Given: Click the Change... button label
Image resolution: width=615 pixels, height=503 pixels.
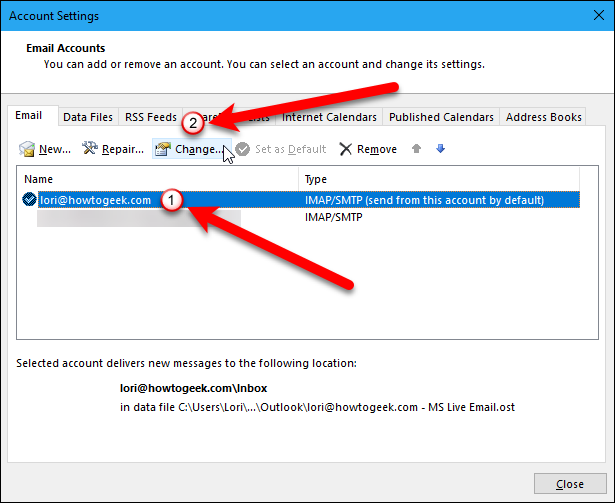Looking at the screenshot, I should click(x=199, y=149).
